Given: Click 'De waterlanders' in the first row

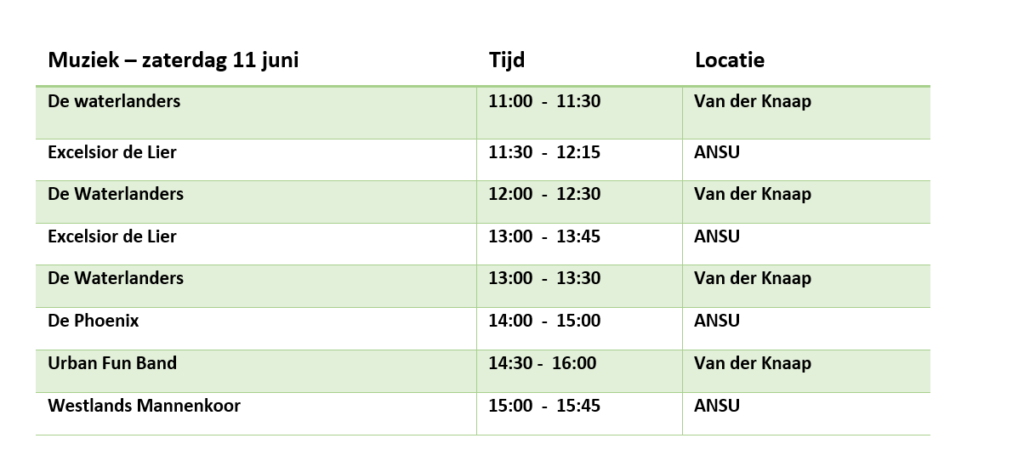Looking at the screenshot, I should pyautogui.click(x=114, y=101).
